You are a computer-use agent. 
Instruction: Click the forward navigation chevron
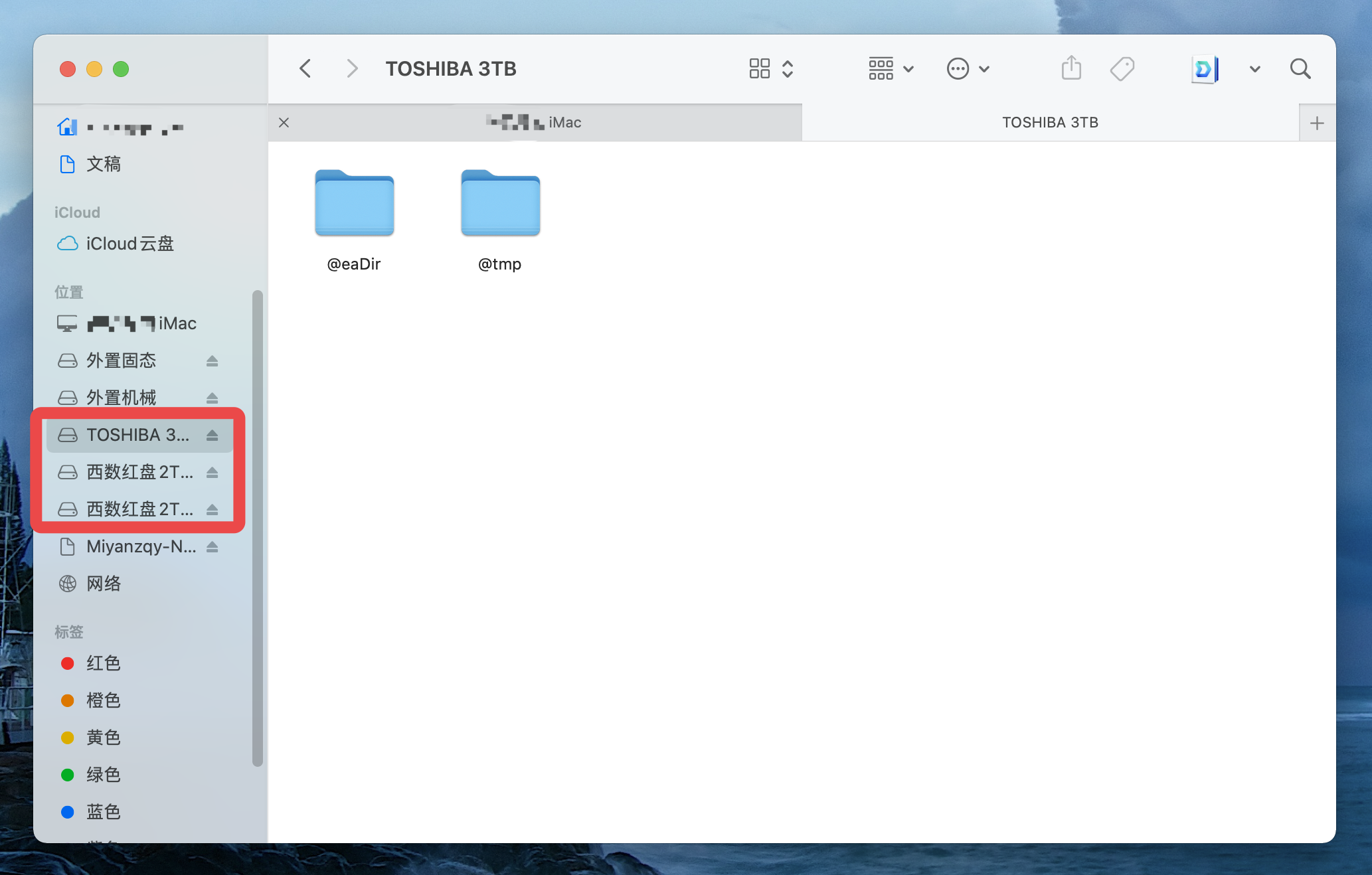[352, 68]
